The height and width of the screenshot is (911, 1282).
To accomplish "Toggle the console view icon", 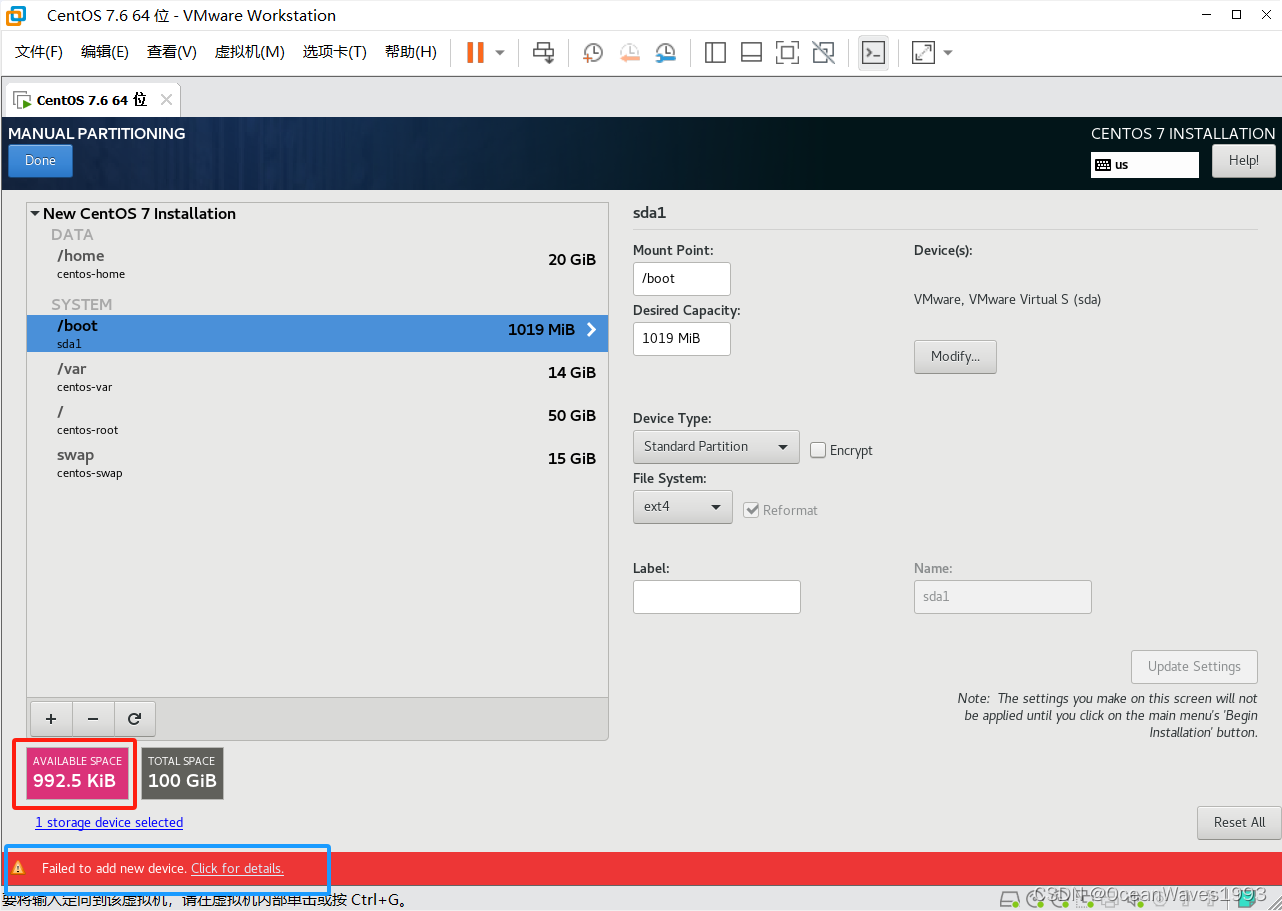I will [x=873, y=53].
